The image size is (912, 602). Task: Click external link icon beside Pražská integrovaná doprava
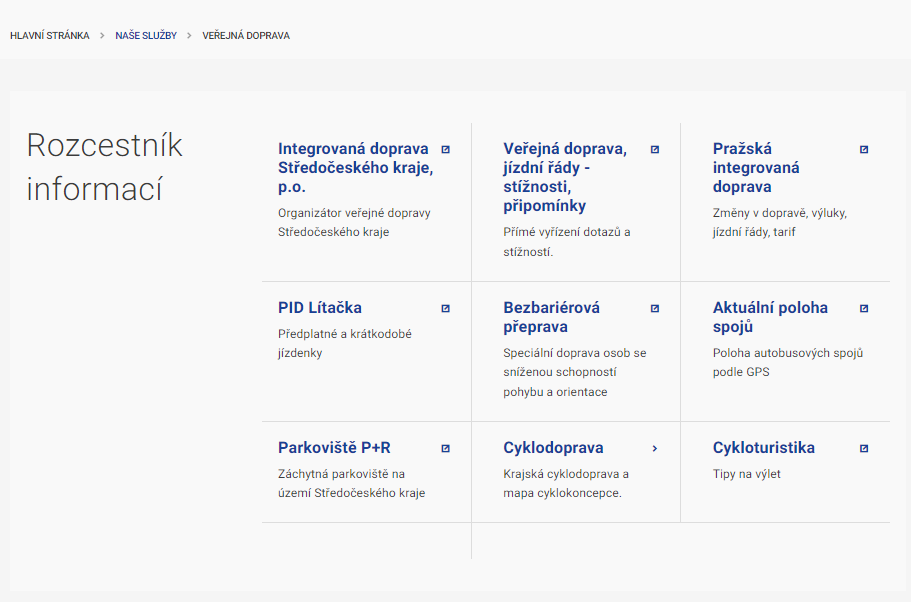[x=864, y=149]
